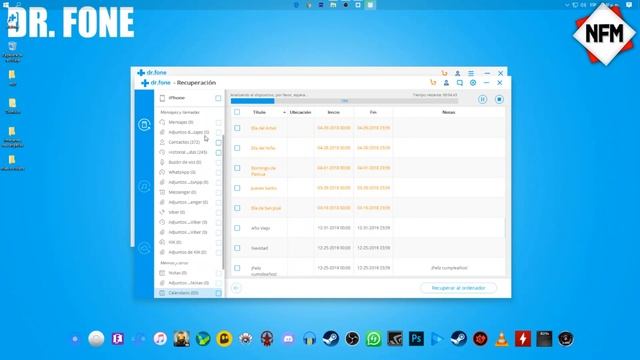Check the Navidad row checkbox
Image resolution: width=640 pixels, height=360 pixels.
click(237, 248)
